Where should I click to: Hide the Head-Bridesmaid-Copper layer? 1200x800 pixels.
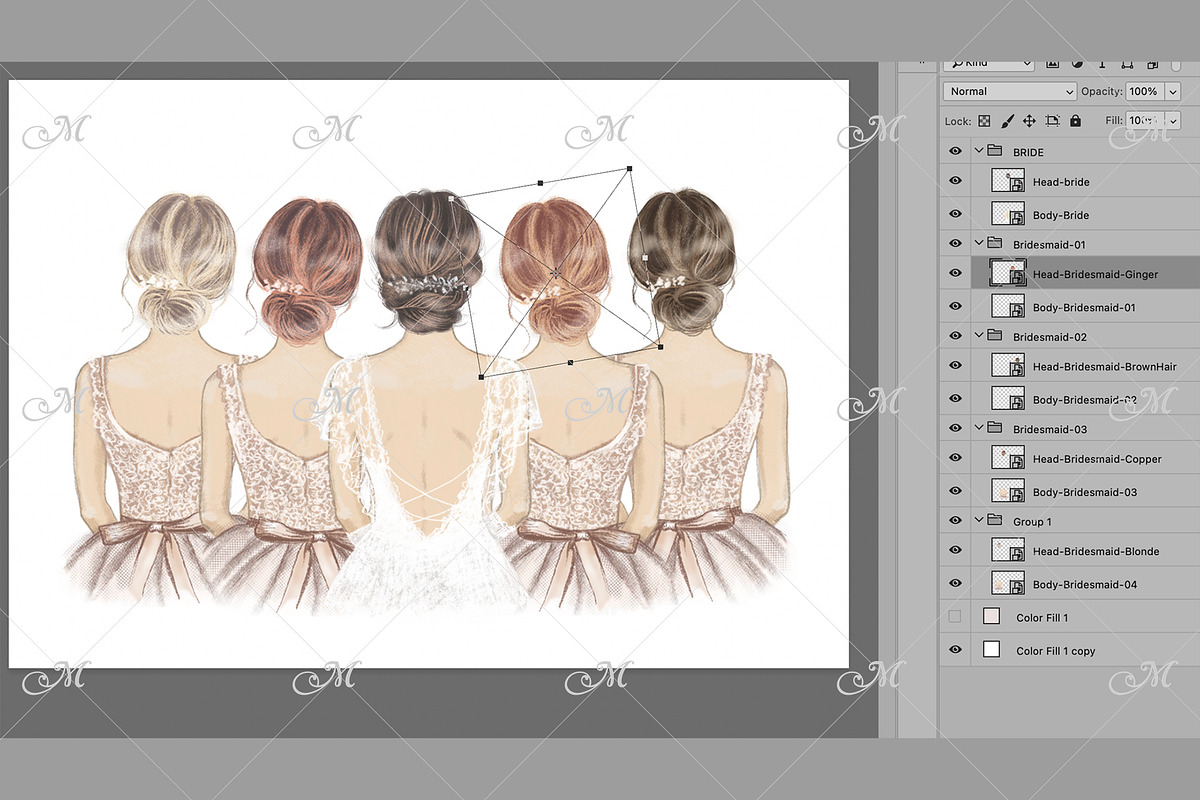coord(955,458)
